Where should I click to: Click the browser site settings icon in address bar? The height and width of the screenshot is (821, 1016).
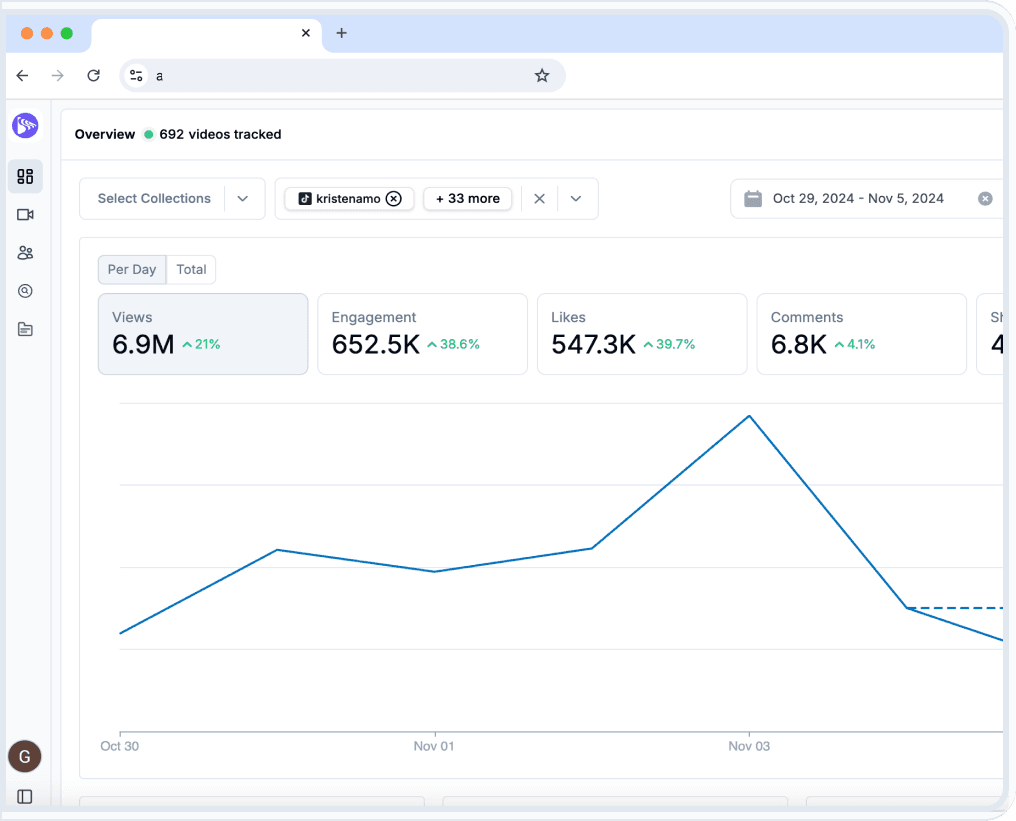coord(136,75)
